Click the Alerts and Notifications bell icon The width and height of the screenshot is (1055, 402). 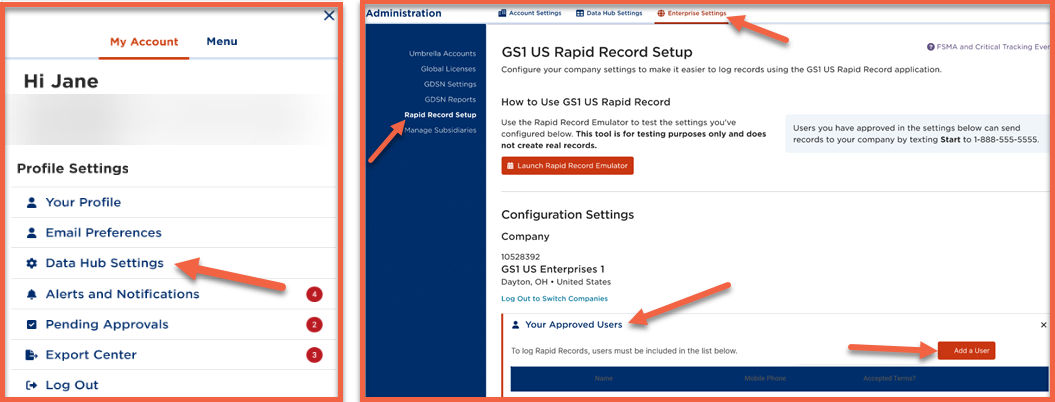click(x=31, y=294)
